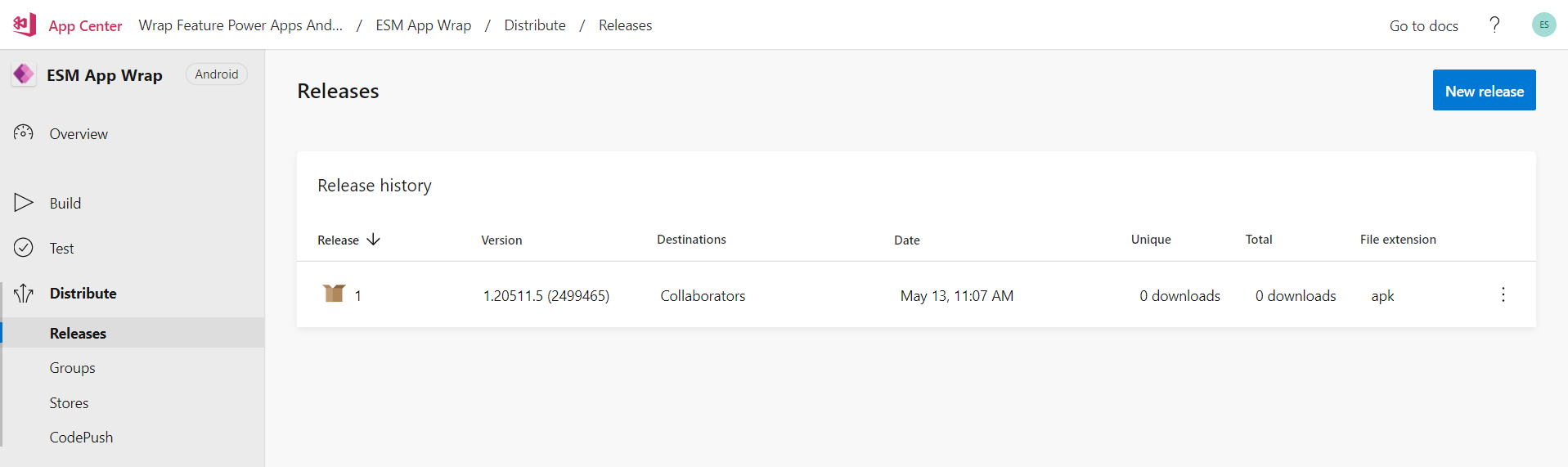1568x467 pixels.
Task: Follow the Go to docs link
Action: click(x=1423, y=25)
